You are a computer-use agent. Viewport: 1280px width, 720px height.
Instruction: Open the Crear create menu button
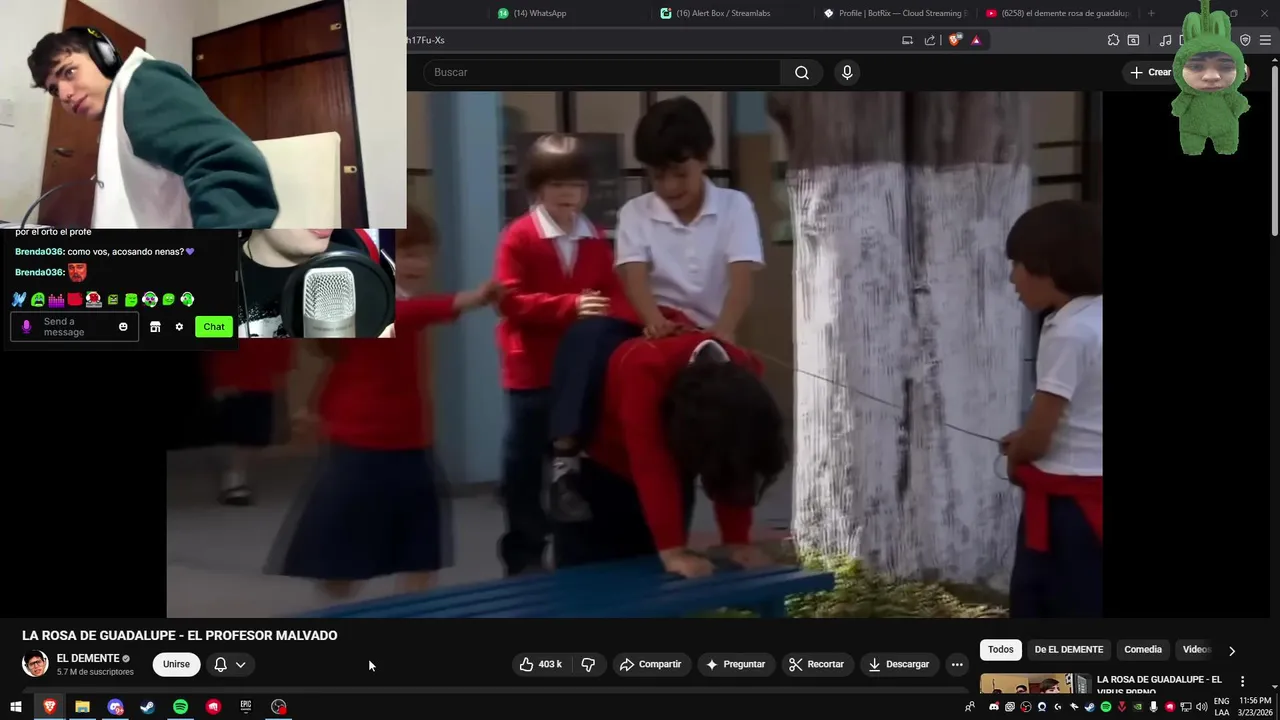[1150, 72]
